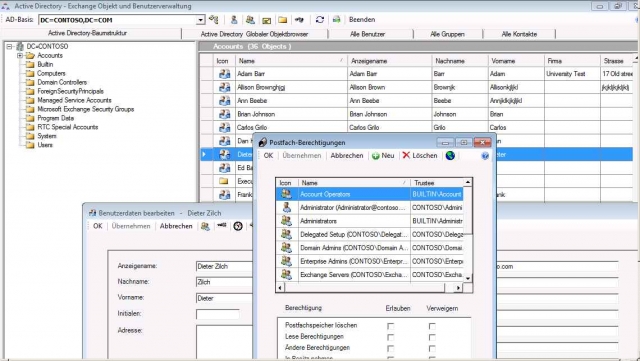
Task: Open the Alle Kontakte tab
Action: coord(519,34)
